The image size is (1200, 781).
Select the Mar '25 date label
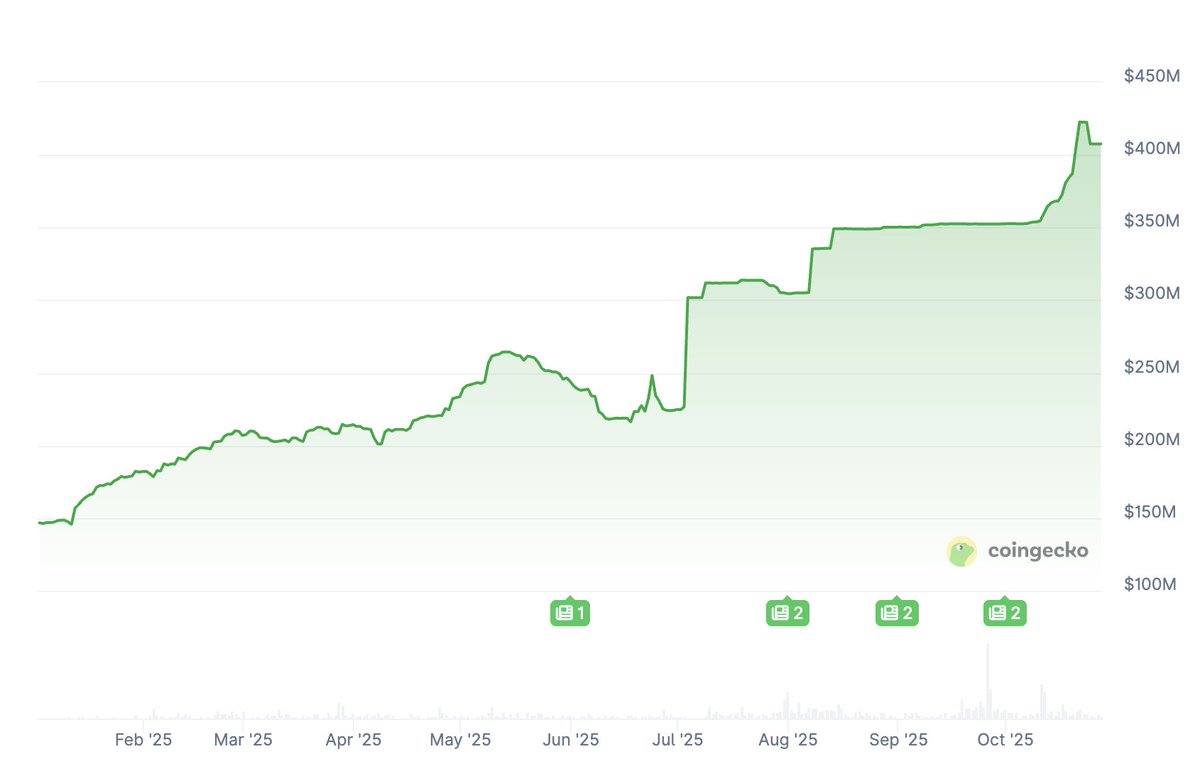[x=243, y=740]
